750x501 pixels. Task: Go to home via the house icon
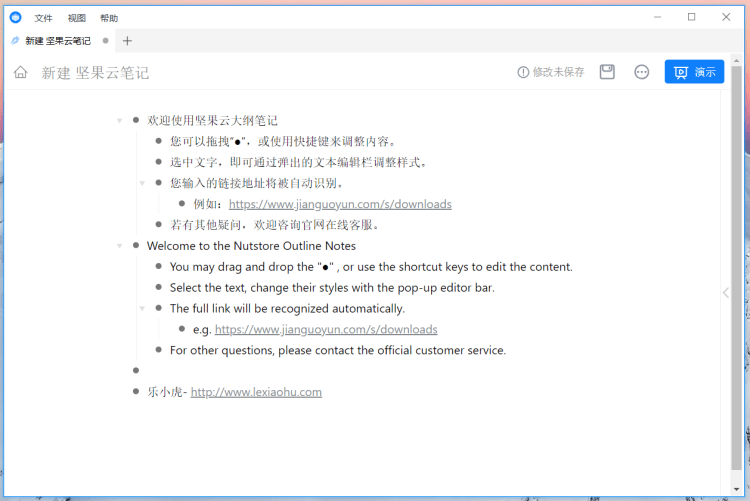coord(21,72)
